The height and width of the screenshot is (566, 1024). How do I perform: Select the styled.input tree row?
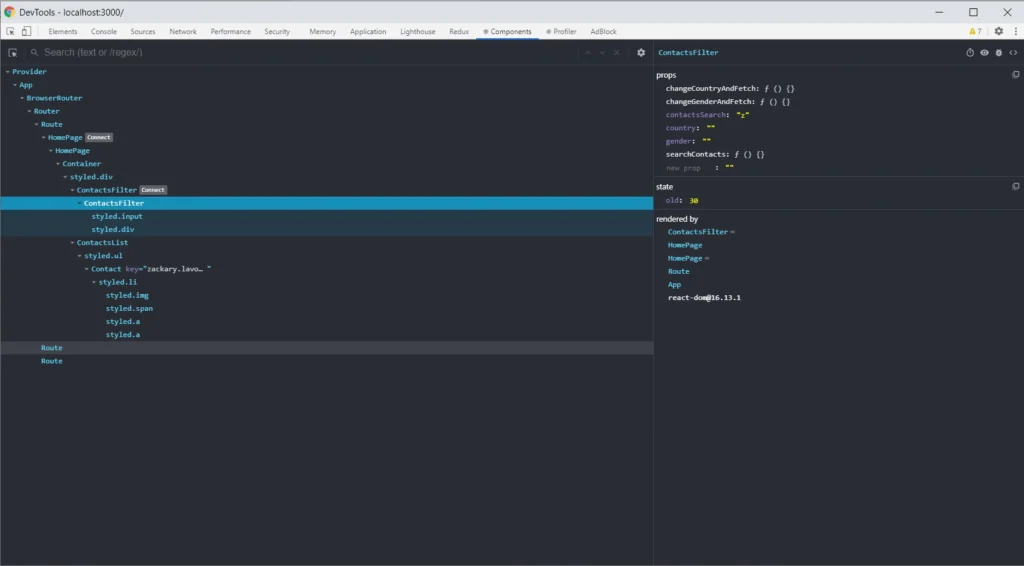pos(327,216)
